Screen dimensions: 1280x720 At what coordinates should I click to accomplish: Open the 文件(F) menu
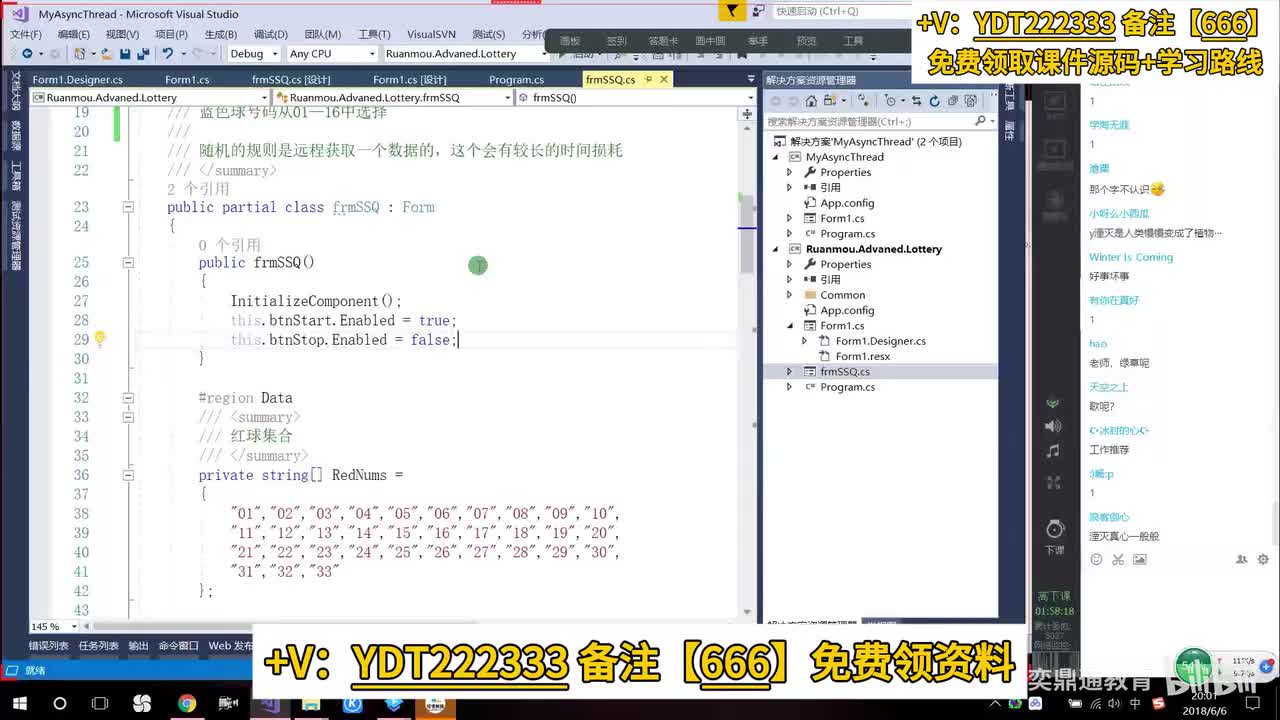pyautogui.click(x=26, y=34)
